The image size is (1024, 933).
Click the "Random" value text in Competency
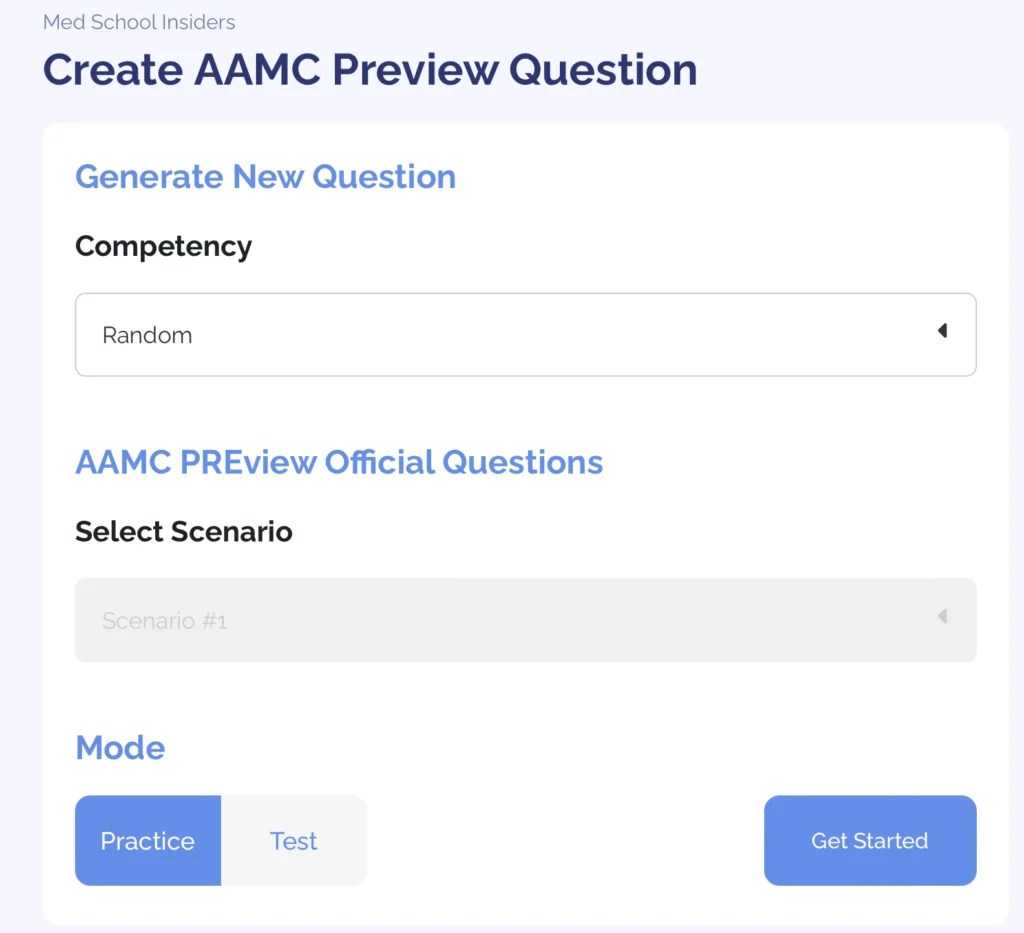pyautogui.click(x=147, y=336)
